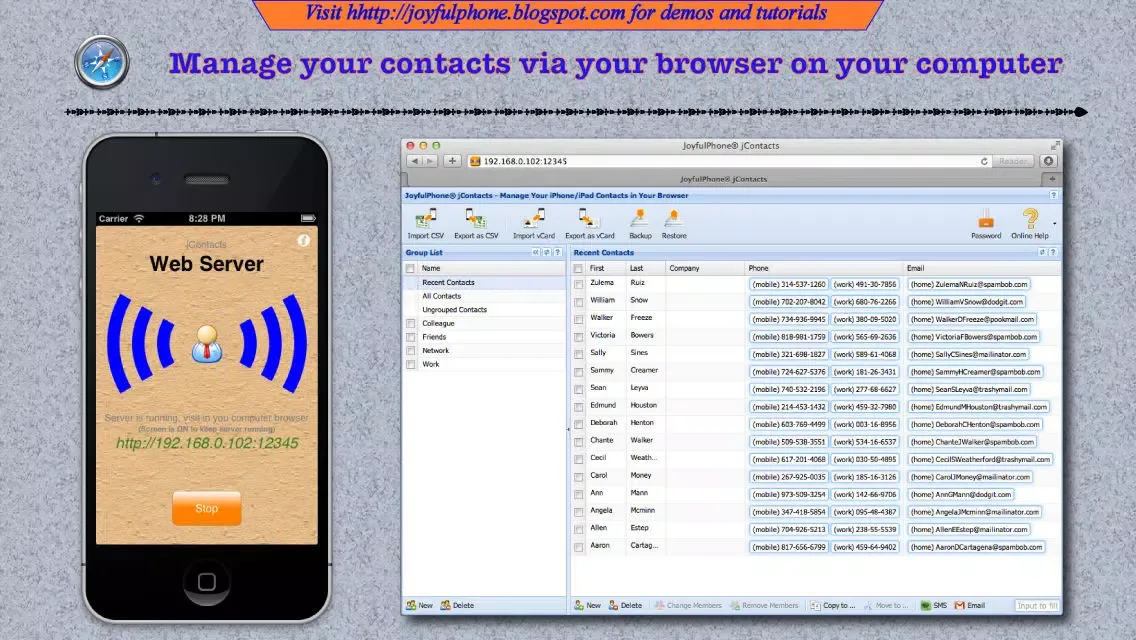Select the JoyfulPhone jContacts browser tab
The image size is (1136, 640).
[722, 178]
